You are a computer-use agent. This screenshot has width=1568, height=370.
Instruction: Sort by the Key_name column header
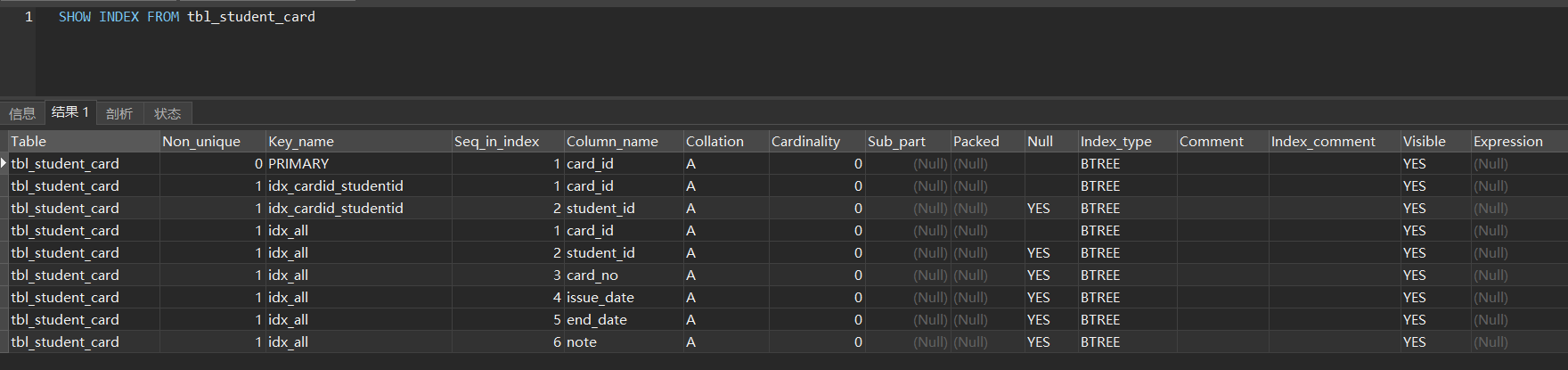[359, 142]
